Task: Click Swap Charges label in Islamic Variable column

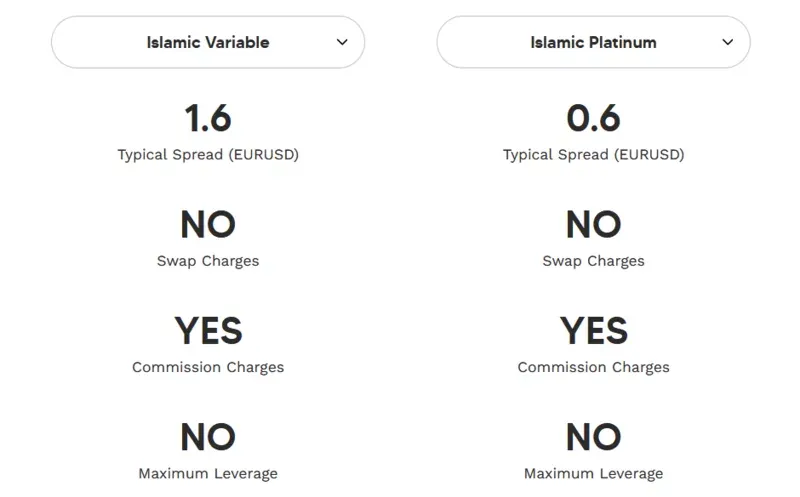Action: [208, 261]
